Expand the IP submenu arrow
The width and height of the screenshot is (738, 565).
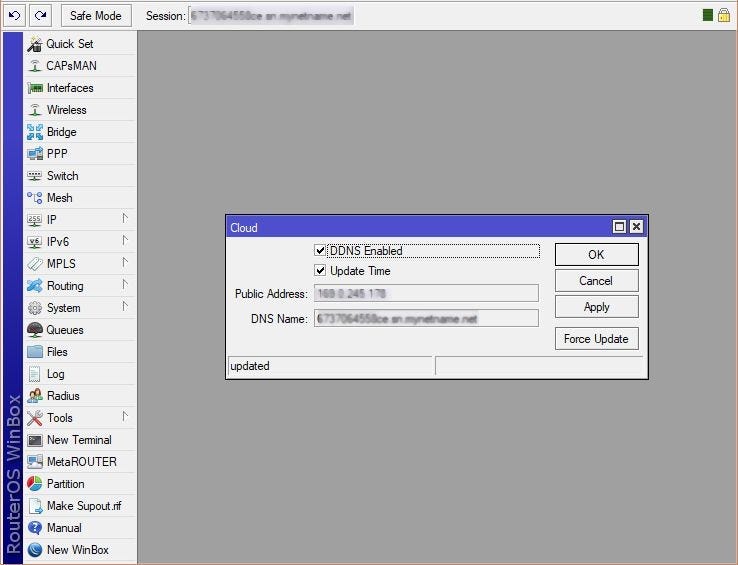pyautogui.click(x=125, y=218)
